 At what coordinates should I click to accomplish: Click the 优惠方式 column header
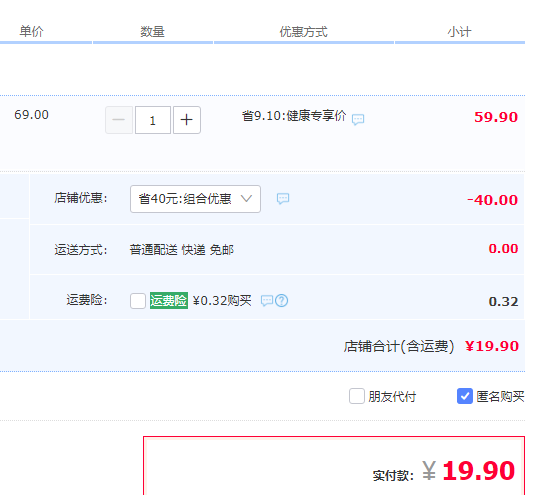click(304, 32)
